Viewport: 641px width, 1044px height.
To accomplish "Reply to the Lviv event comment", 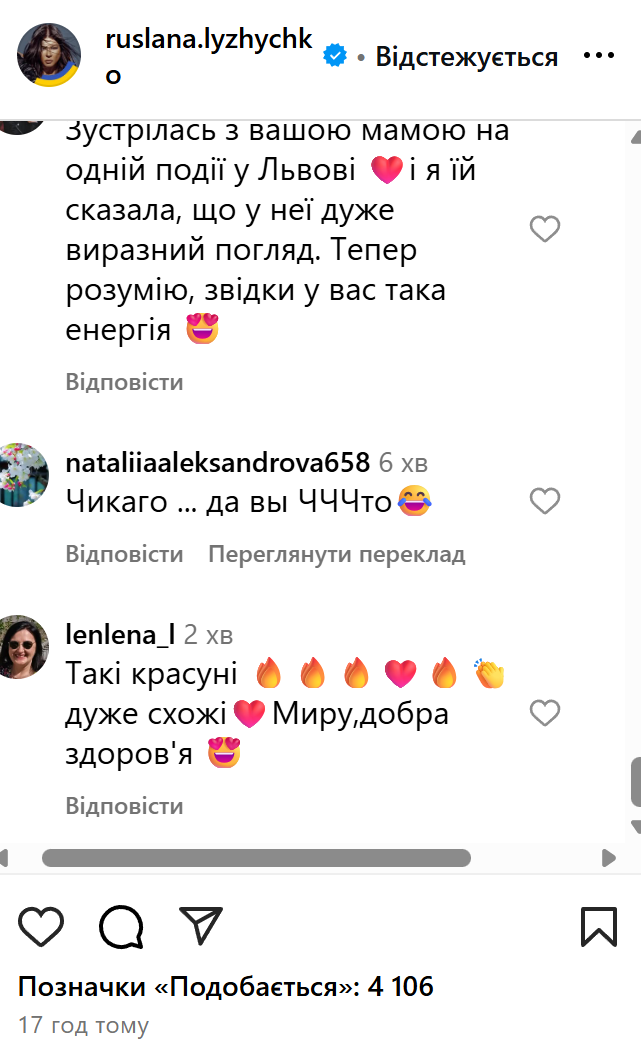I will click(124, 382).
